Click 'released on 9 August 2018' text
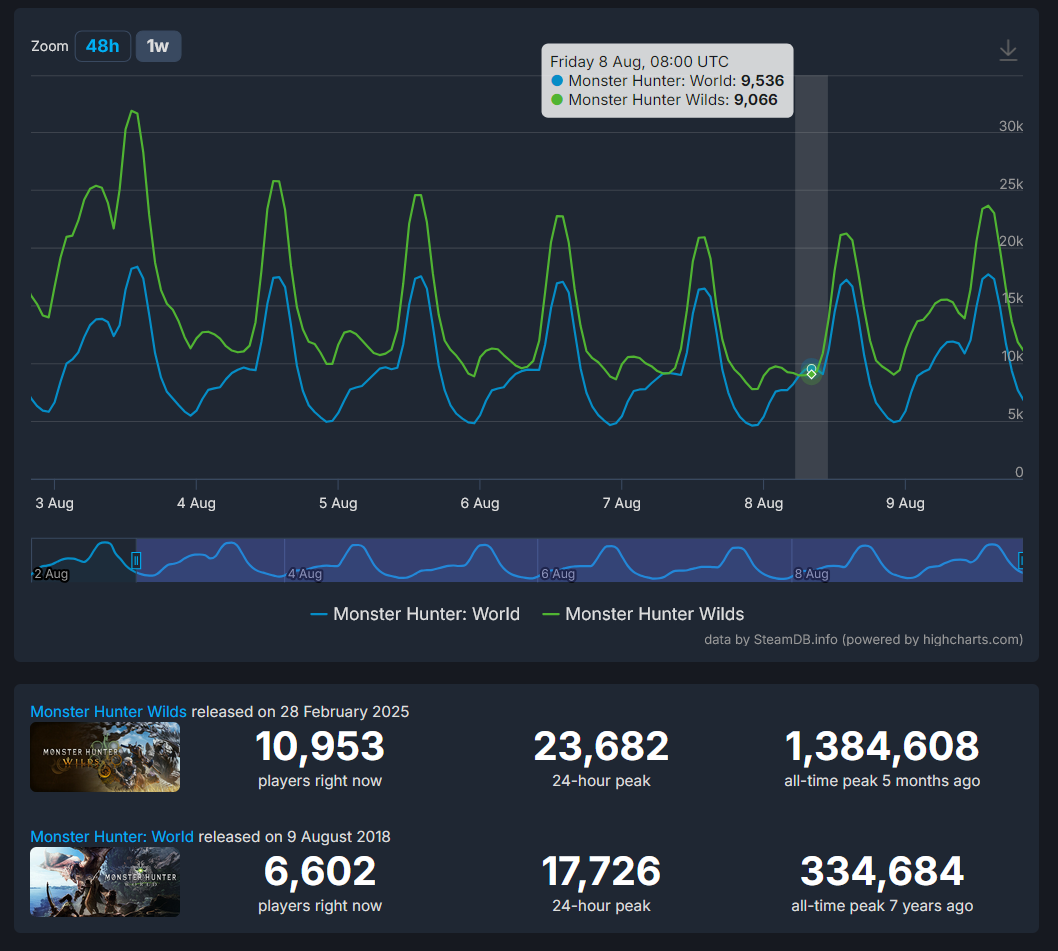1058x951 pixels. click(294, 836)
